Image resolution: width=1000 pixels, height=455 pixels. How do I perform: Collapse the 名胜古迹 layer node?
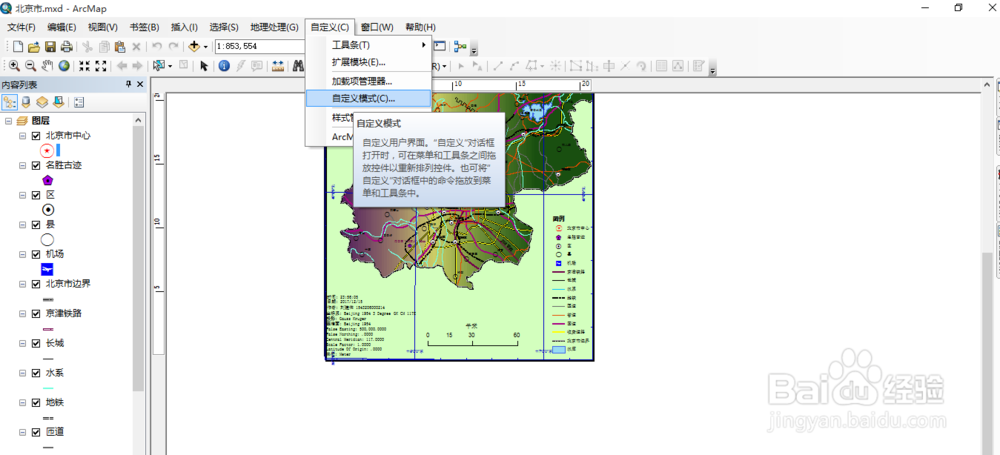[x=22, y=165]
